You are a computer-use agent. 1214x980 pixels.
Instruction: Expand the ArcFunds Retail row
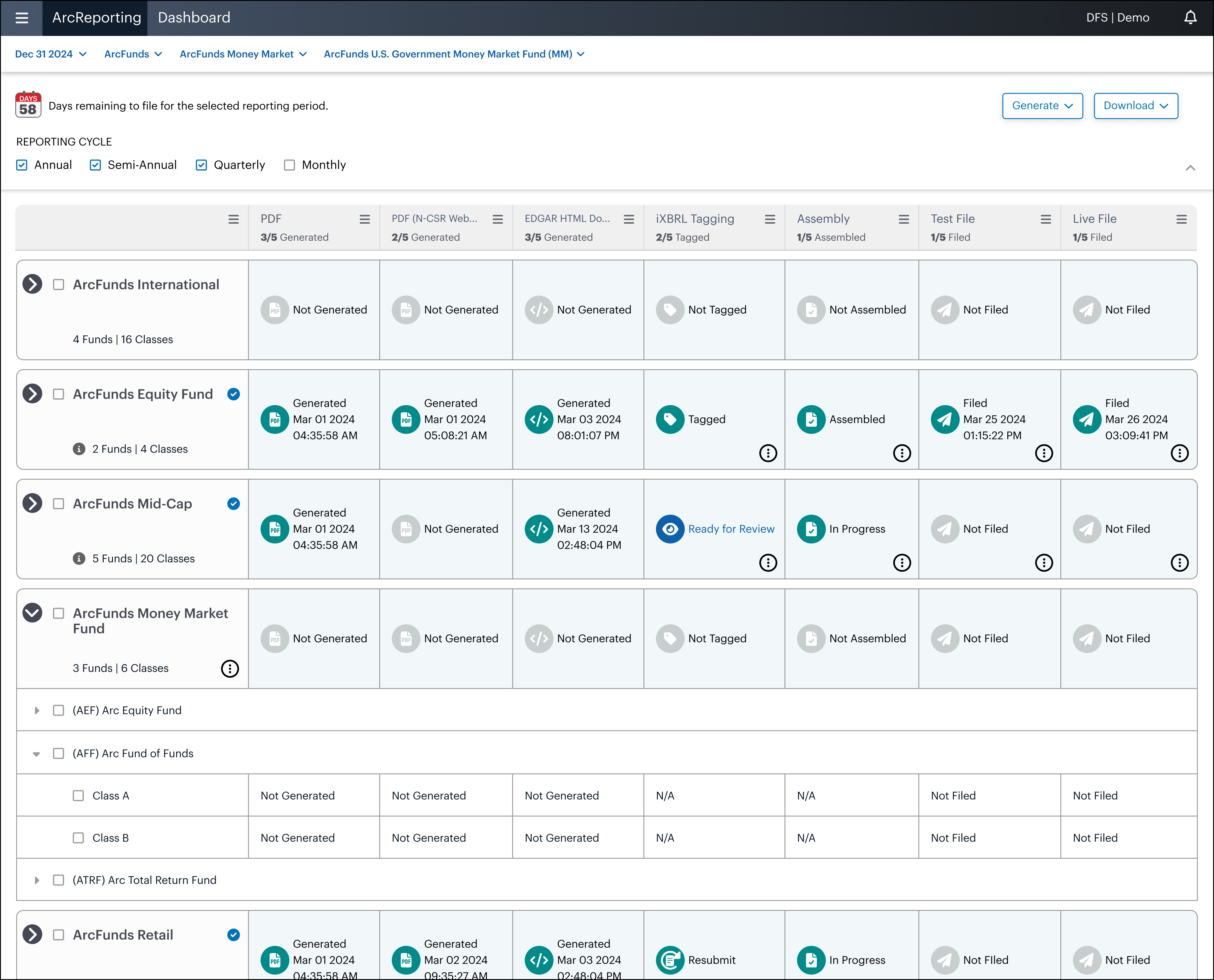pyautogui.click(x=33, y=935)
